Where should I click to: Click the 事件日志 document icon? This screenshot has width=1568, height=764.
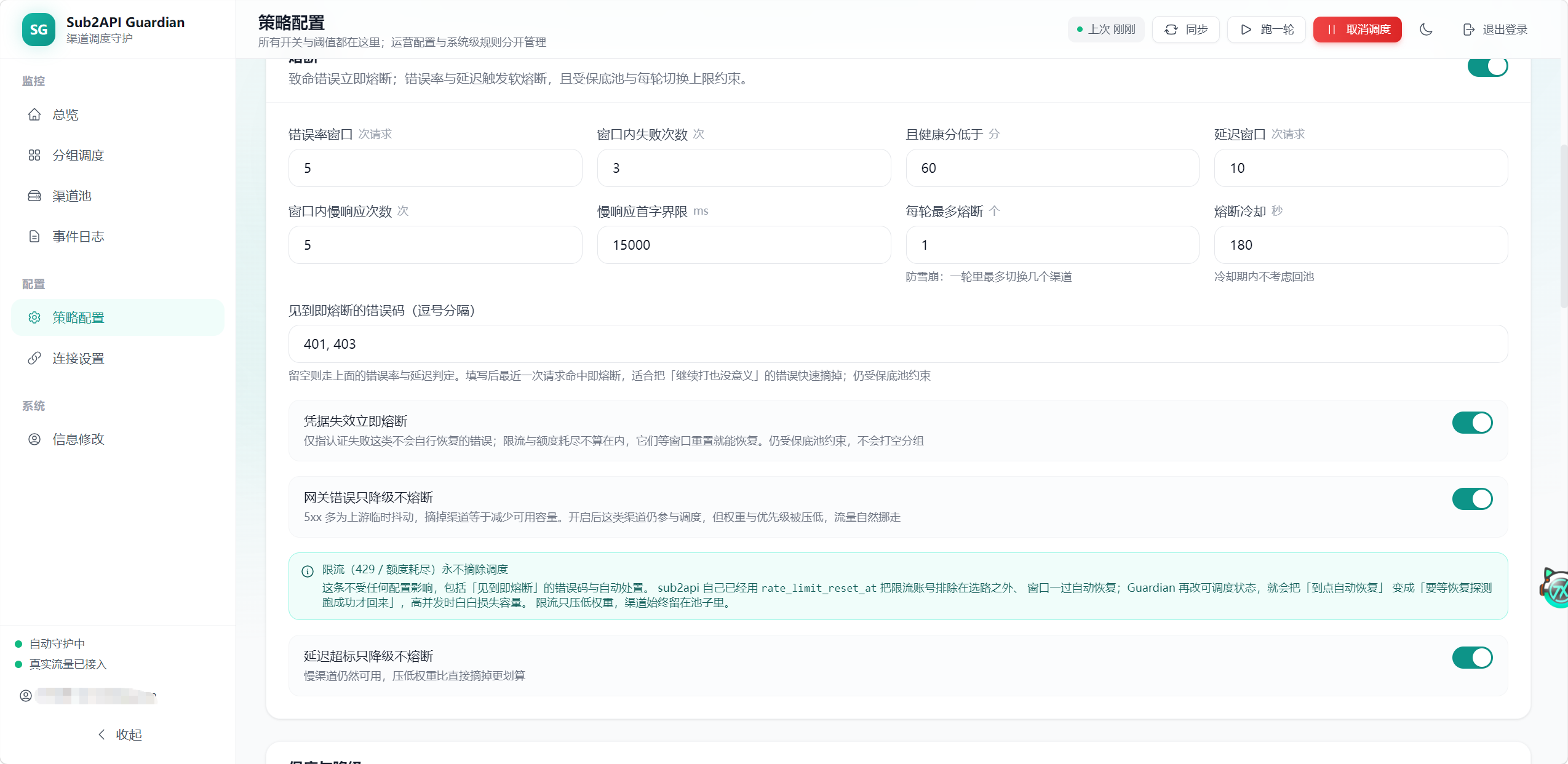click(x=34, y=237)
